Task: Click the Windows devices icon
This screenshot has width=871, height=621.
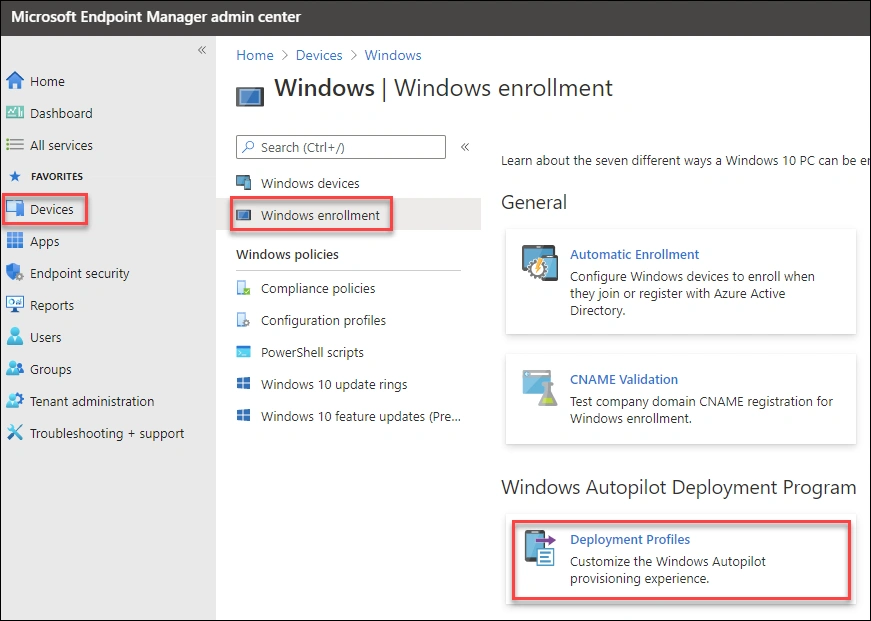Action: pyautogui.click(x=244, y=183)
